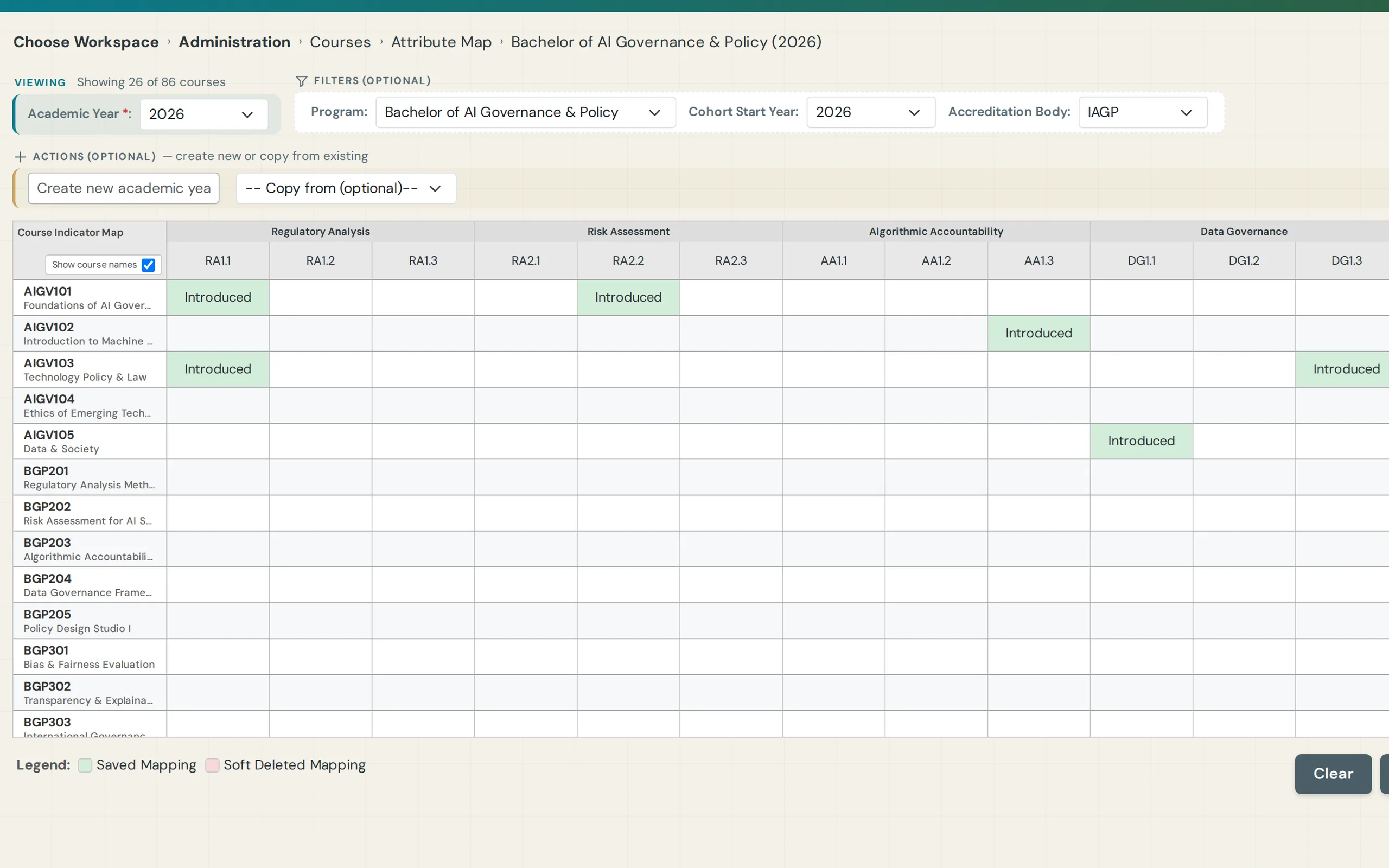The height and width of the screenshot is (868, 1389).
Task: Open the Academic Year dropdown
Action: pyautogui.click(x=204, y=114)
